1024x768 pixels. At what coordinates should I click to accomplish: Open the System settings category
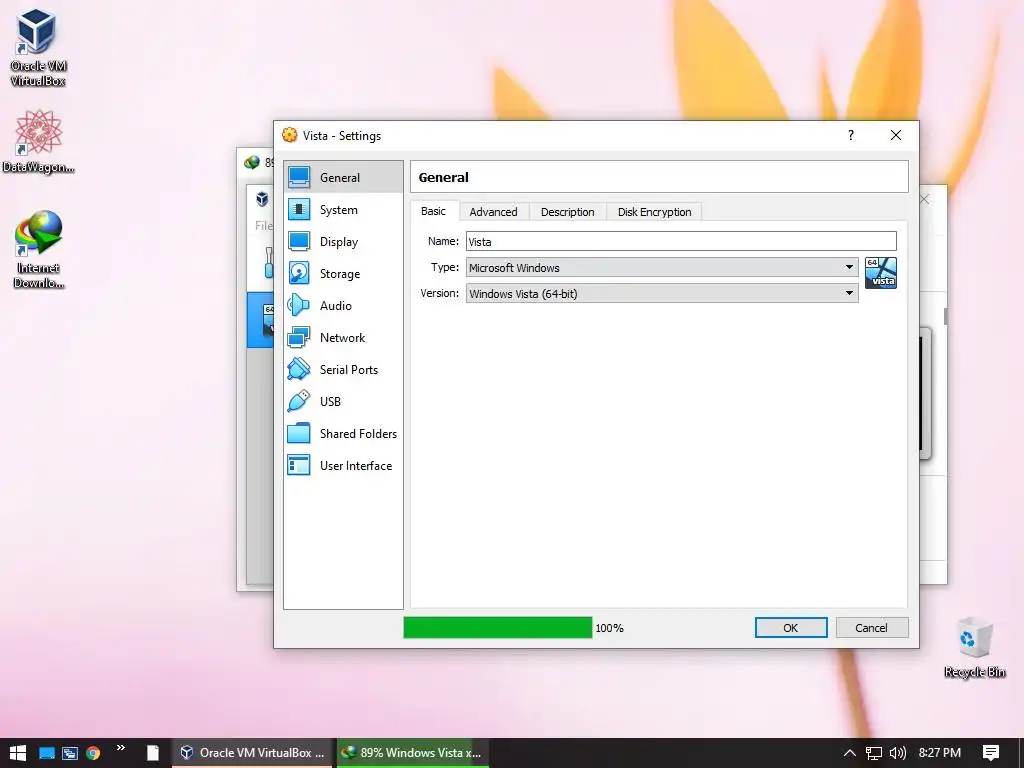[x=344, y=210]
